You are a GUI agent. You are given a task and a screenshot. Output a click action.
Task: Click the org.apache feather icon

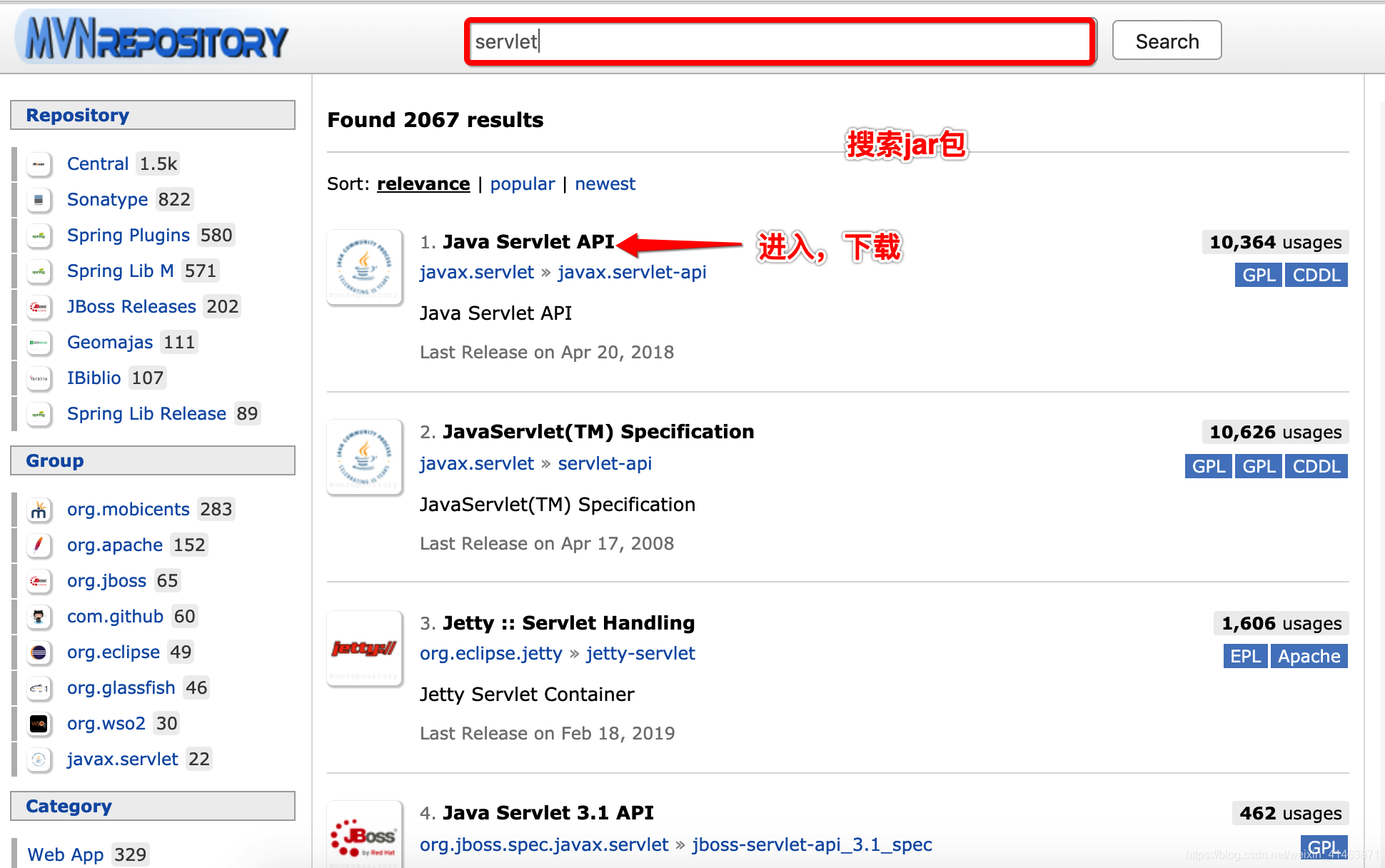[39, 545]
